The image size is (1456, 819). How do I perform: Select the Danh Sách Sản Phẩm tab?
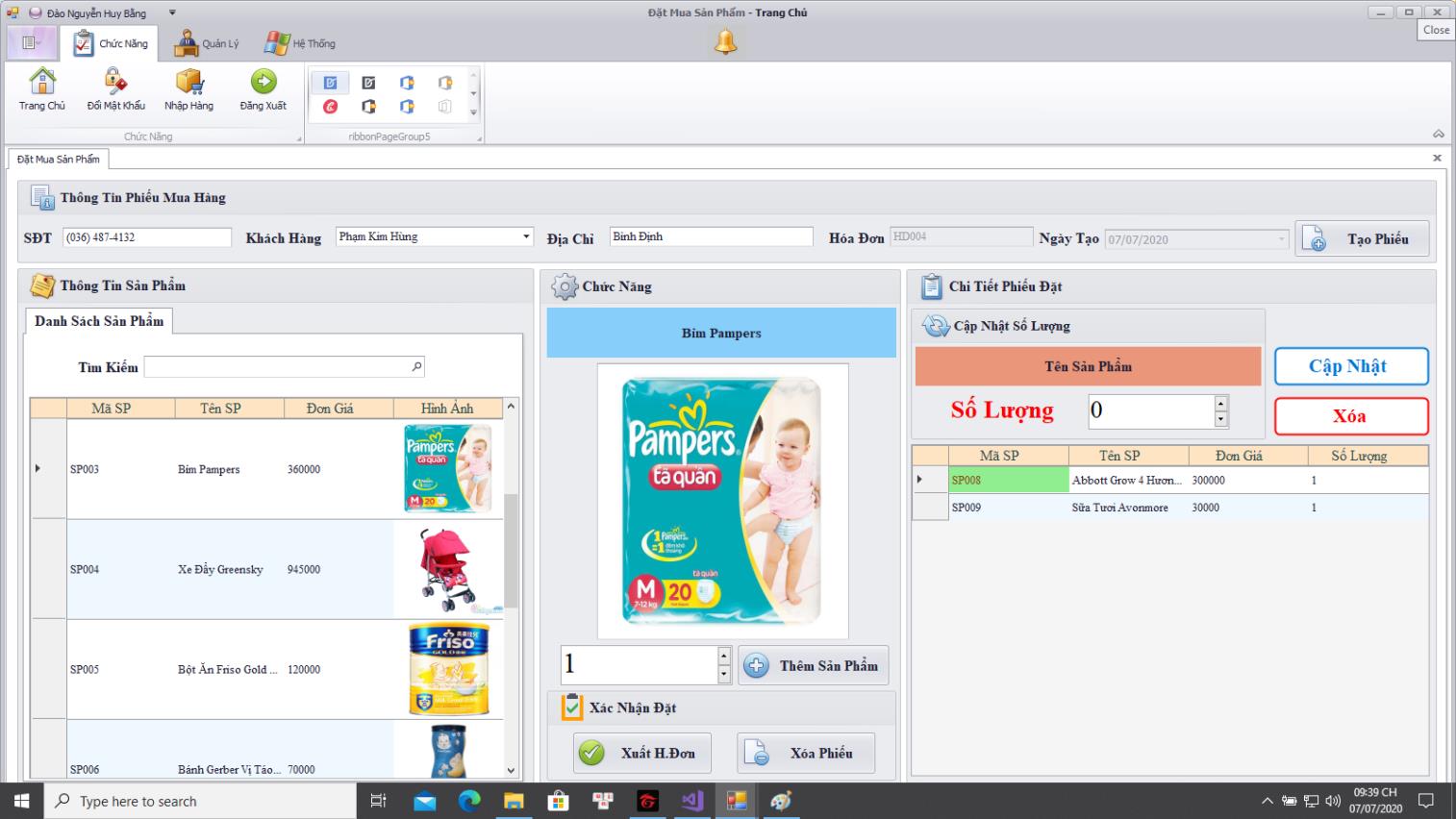pyautogui.click(x=99, y=321)
